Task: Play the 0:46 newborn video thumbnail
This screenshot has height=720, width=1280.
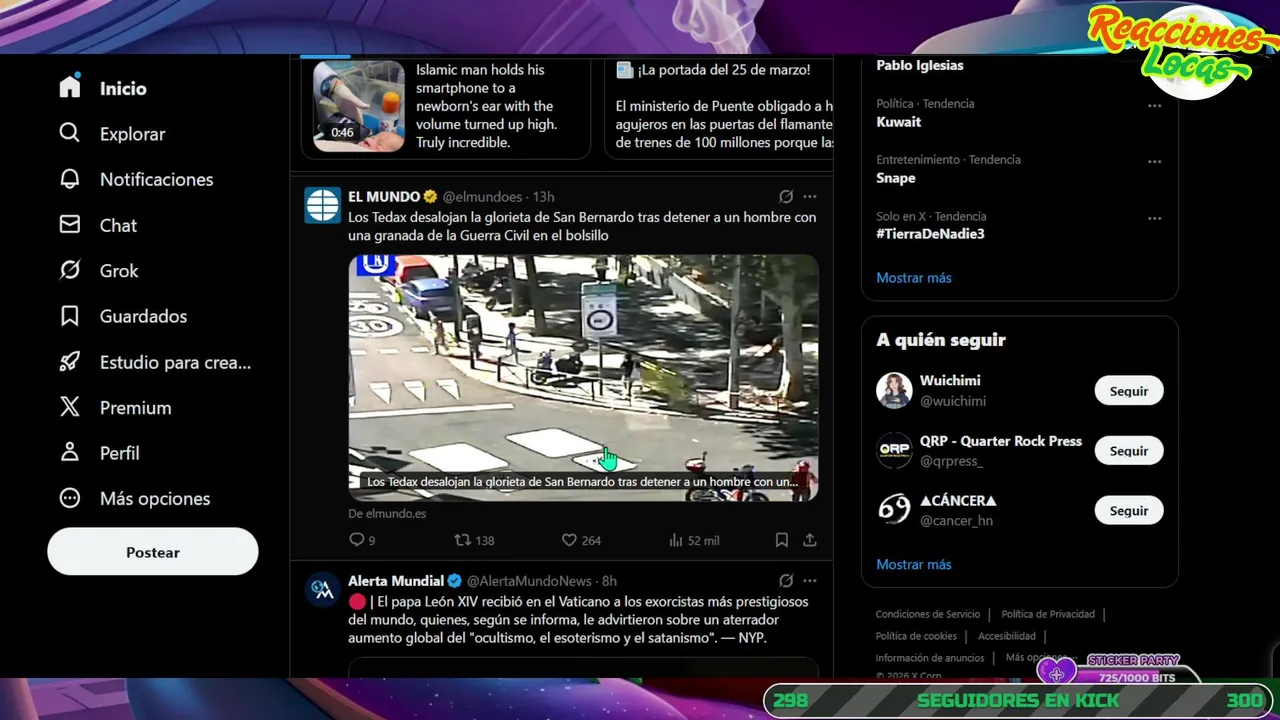Action: pyautogui.click(x=359, y=106)
